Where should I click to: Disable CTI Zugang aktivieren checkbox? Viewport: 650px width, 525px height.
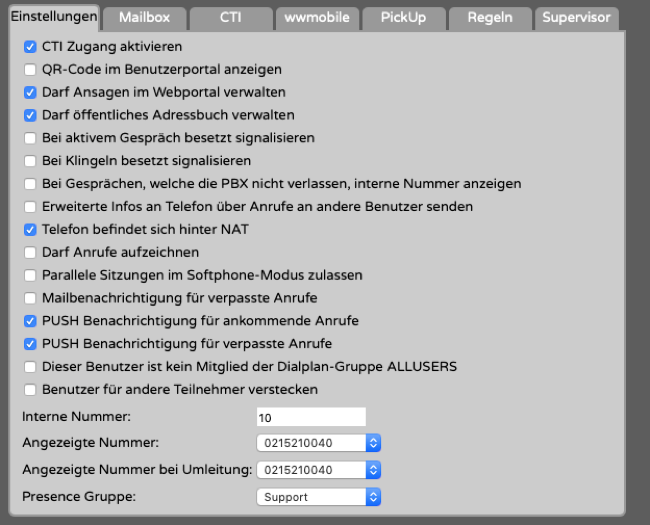[x=30, y=47]
